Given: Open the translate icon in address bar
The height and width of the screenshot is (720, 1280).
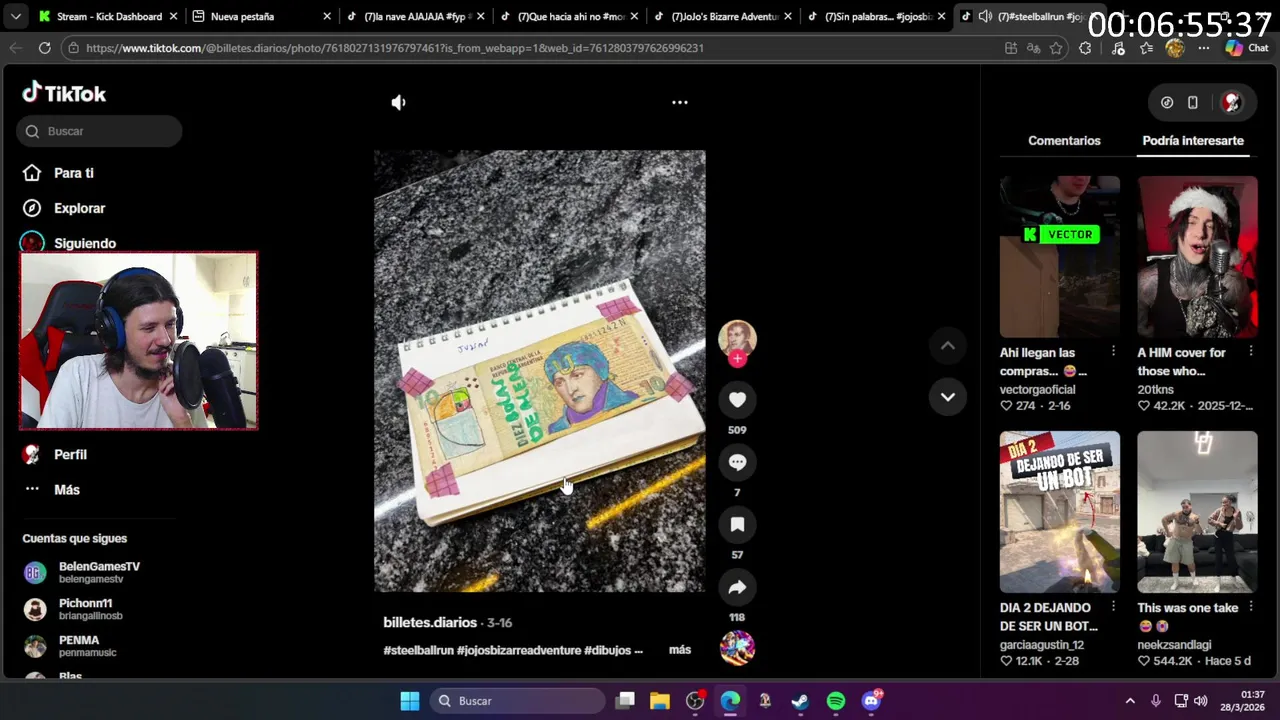Looking at the screenshot, I should pos(1033,48).
